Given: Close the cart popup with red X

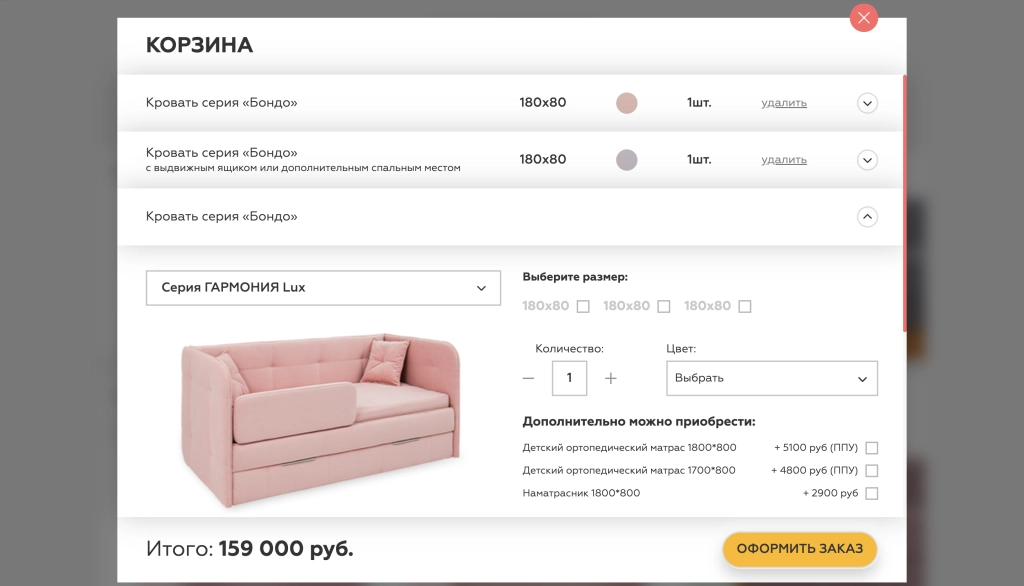Looking at the screenshot, I should [863, 18].
